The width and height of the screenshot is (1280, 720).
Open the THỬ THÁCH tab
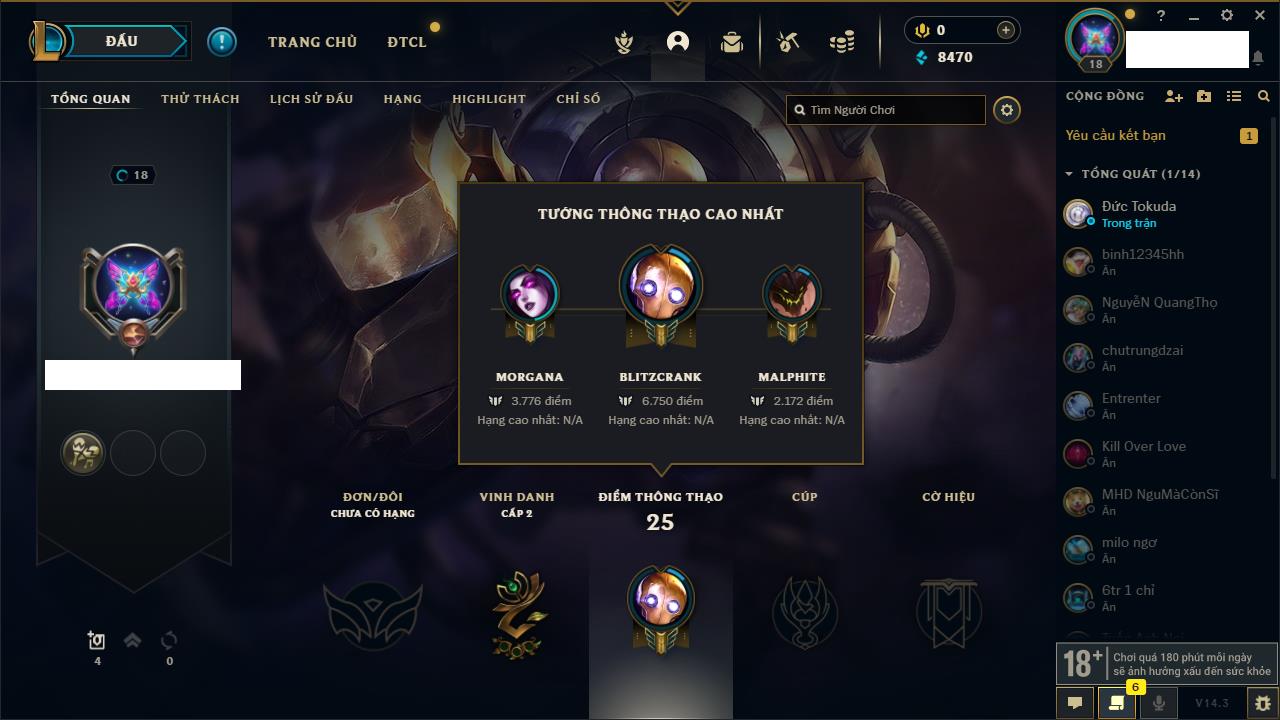[x=200, y=99]
